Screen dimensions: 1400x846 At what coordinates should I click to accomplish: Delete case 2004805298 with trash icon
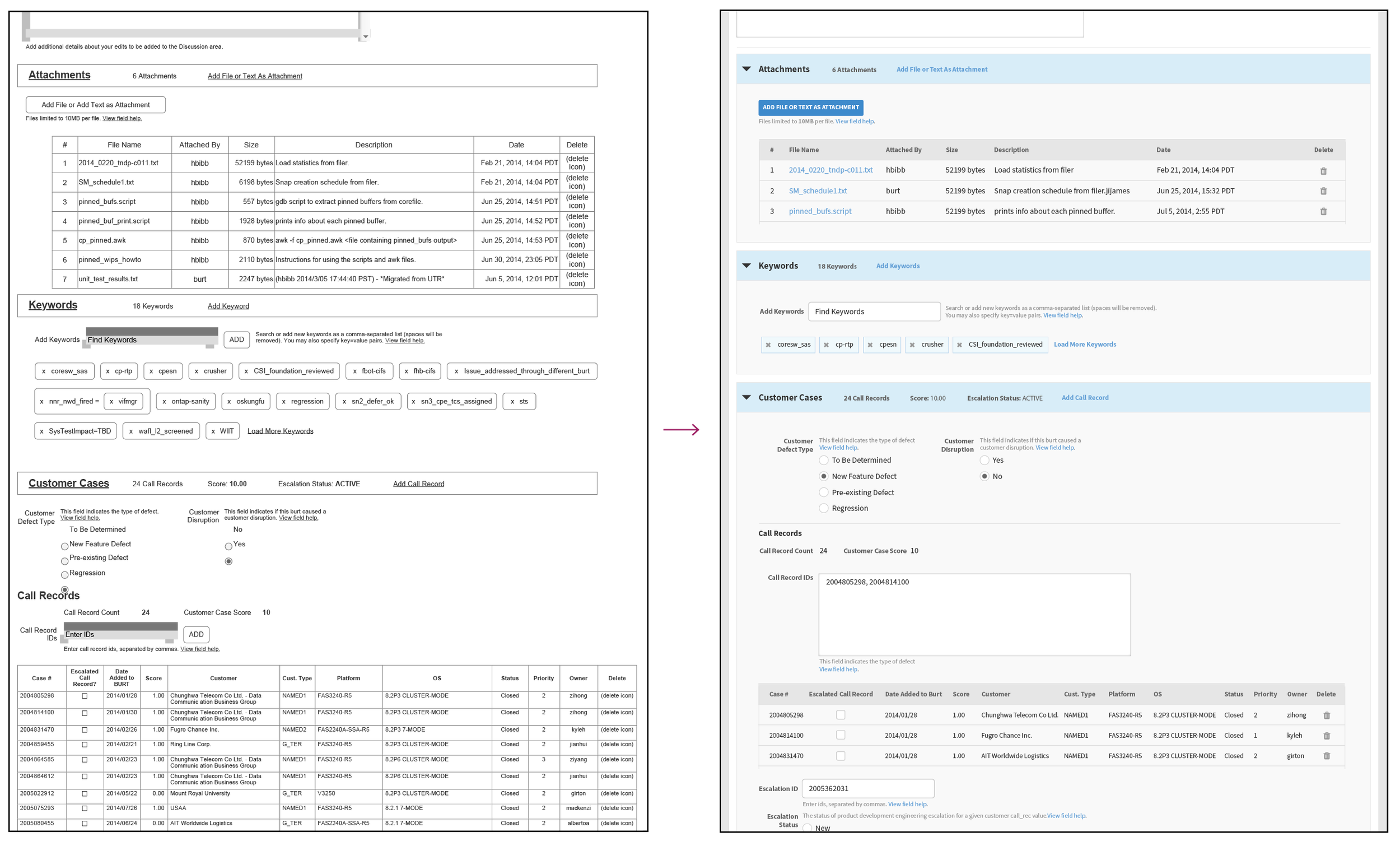pos(1326,715)
